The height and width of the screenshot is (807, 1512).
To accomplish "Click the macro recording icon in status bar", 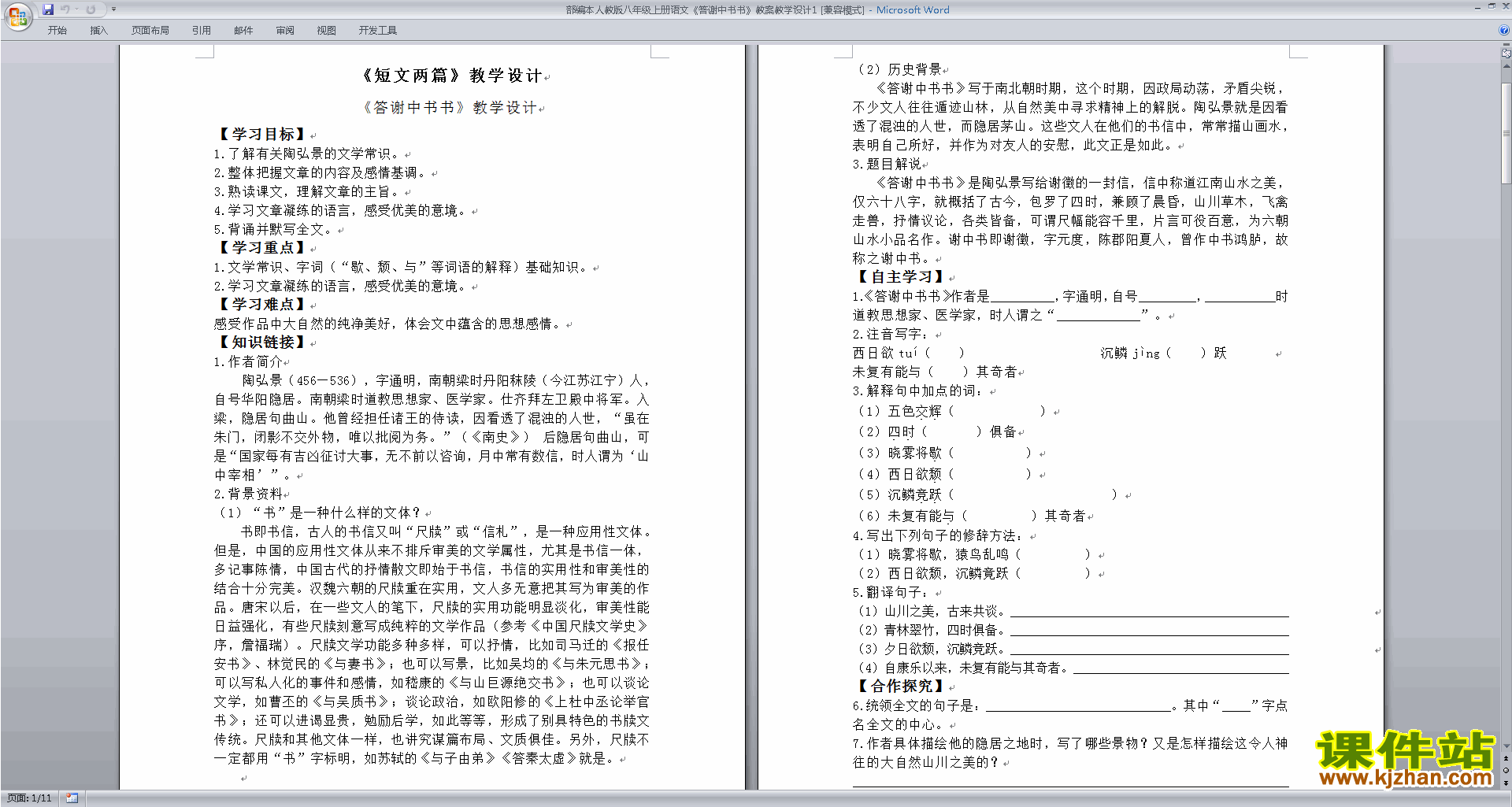I will pos(72,798).
